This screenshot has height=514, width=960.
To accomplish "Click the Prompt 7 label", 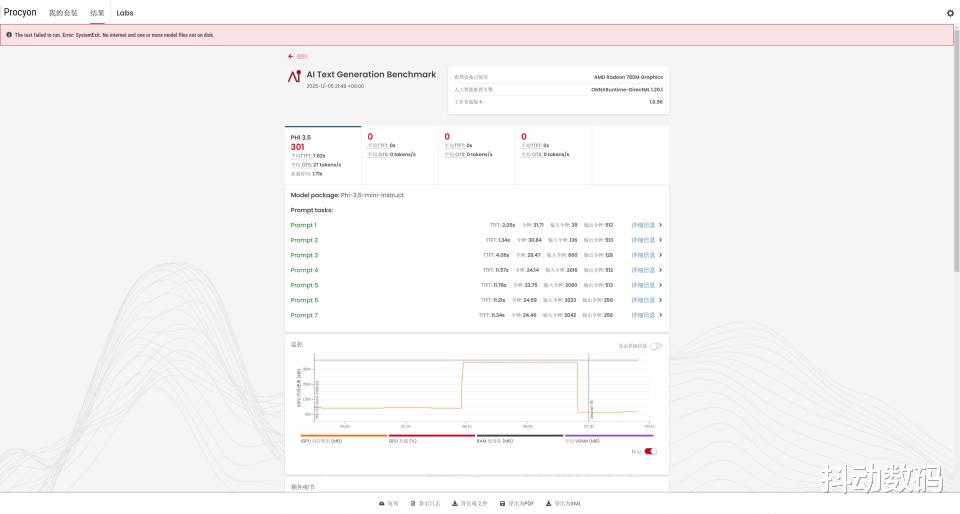I will coord(304,315).
